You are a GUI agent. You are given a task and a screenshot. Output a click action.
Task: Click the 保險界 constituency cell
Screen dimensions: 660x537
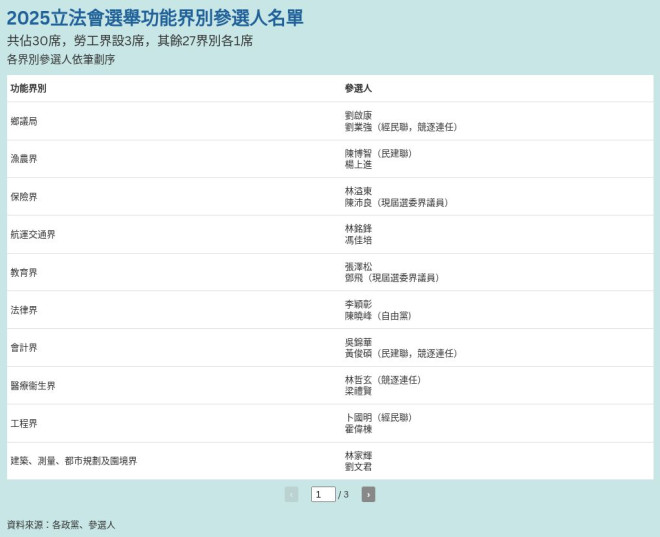point(24,197)
